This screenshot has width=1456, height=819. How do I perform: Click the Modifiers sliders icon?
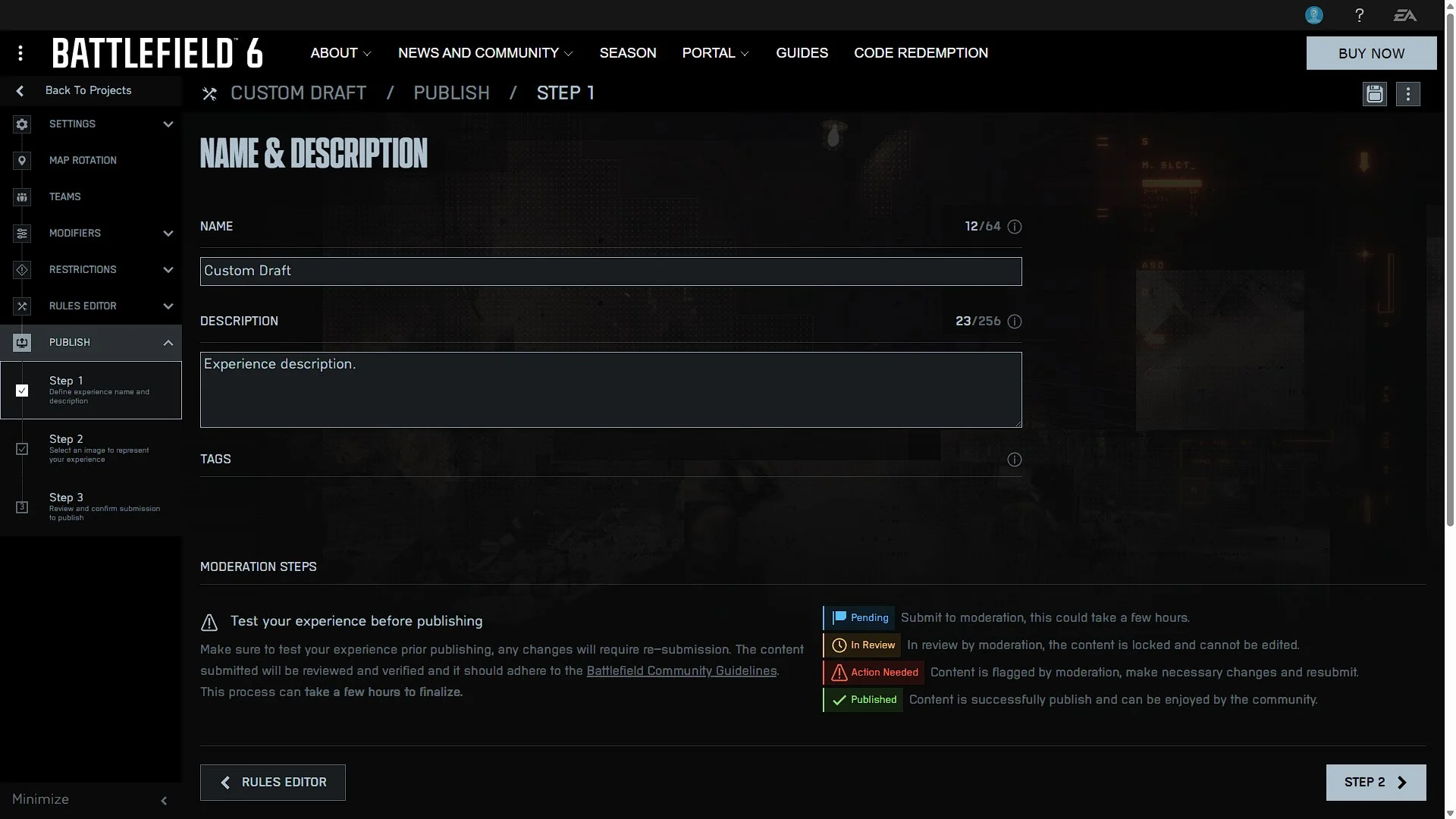22,234
